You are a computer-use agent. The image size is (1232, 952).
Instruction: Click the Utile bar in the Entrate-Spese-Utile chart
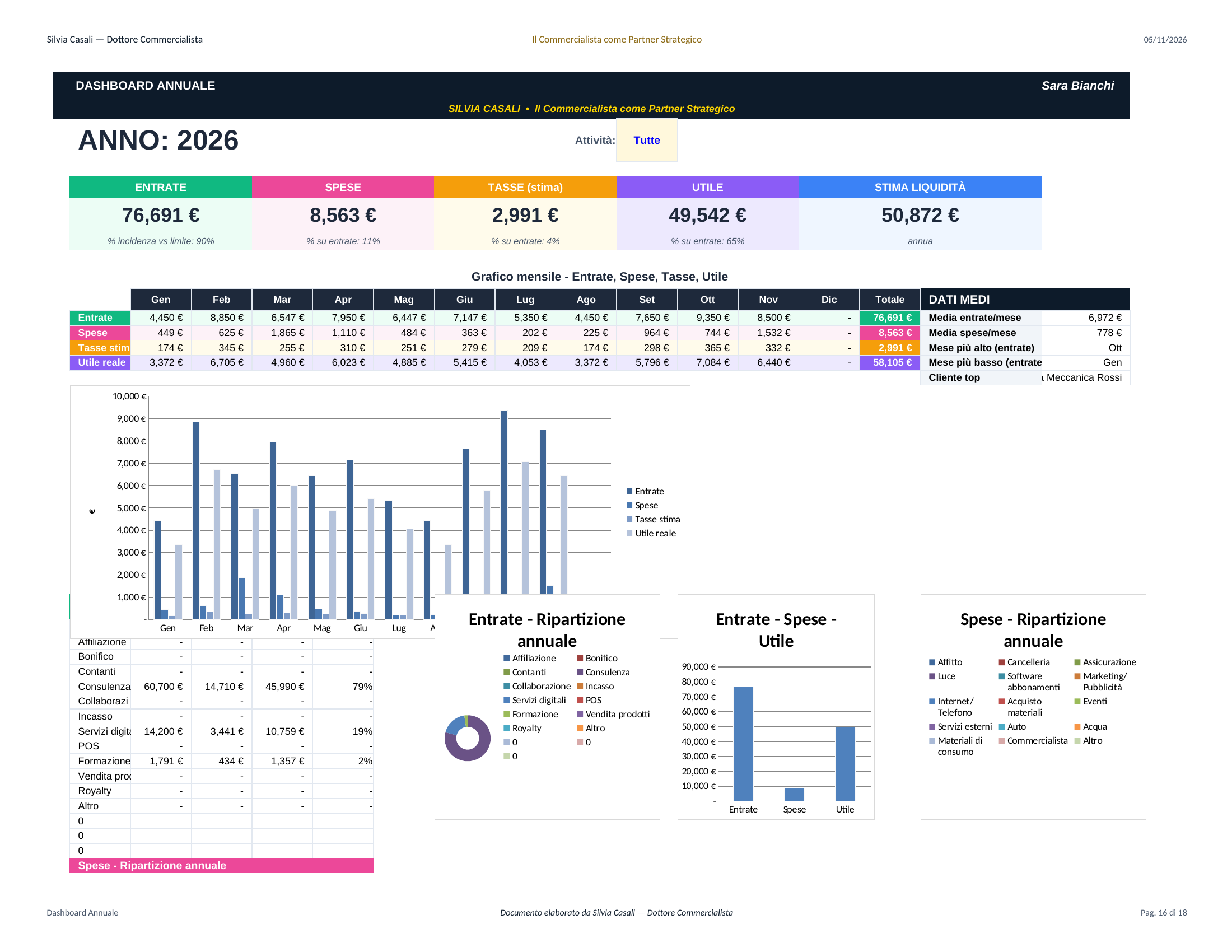pos(845,764)
